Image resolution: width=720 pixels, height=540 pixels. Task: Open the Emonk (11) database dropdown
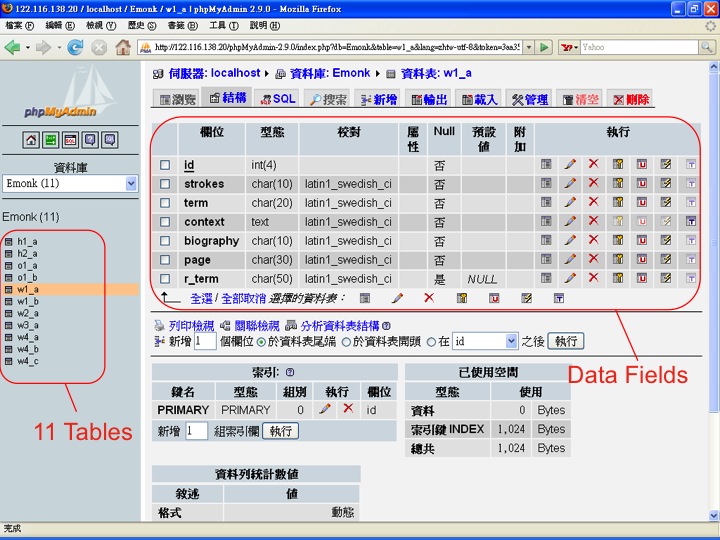(70, 184)
